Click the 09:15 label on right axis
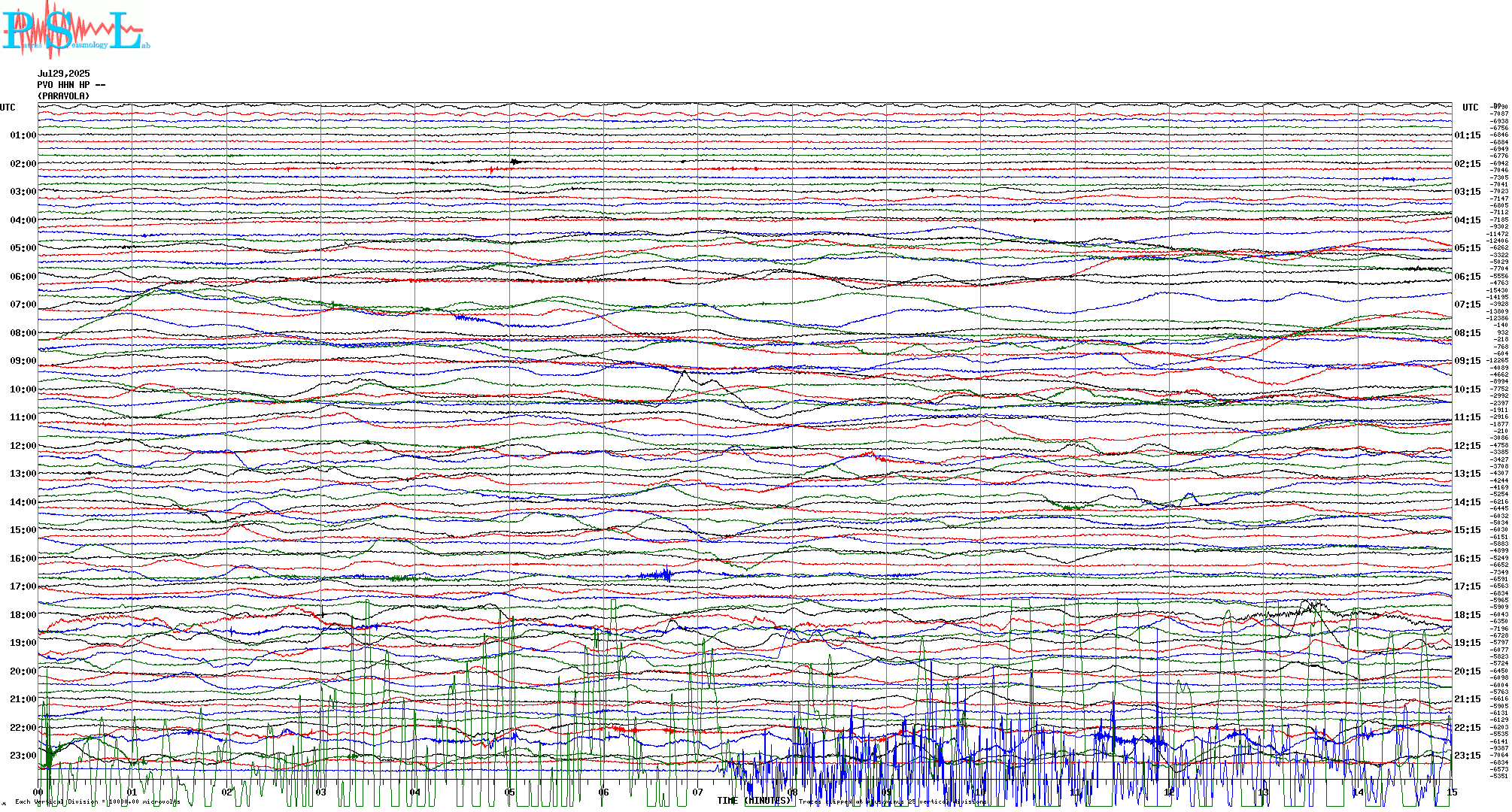Image resolution: width=1512 pixels, height=812 pixels. coord(1468,361)
